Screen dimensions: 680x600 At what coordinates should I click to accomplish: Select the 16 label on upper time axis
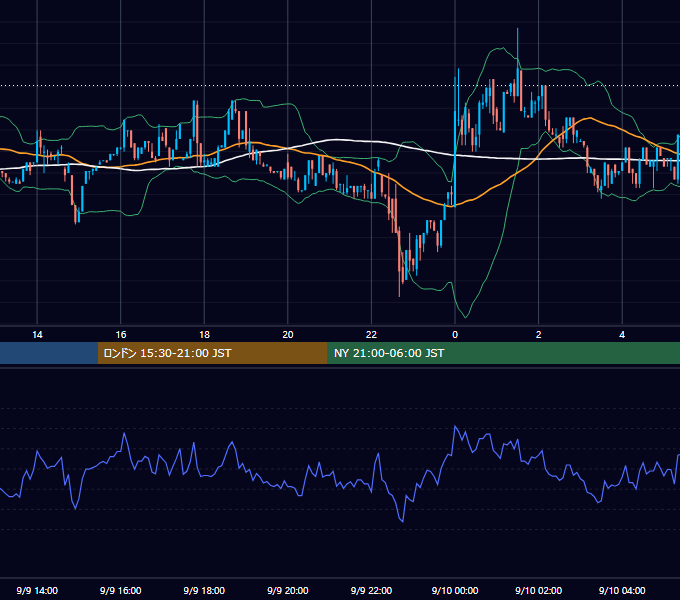(x=121, y=335)
